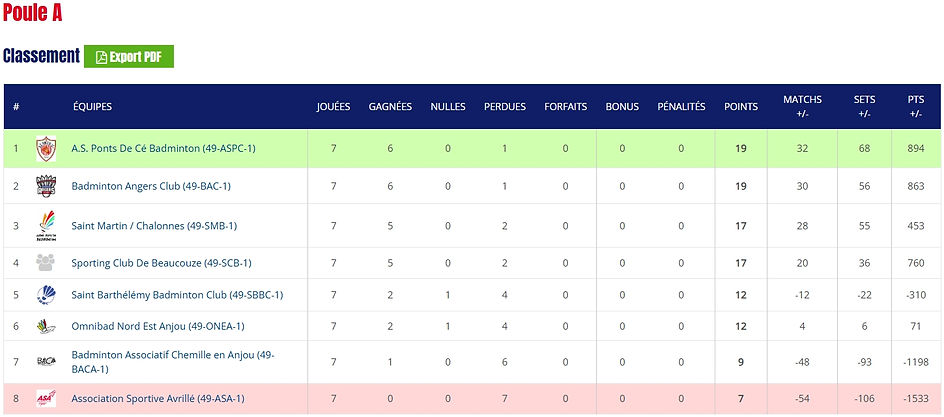
Task: Open Saint Martin / Chalonnes team page
Action: coord(154,226)
